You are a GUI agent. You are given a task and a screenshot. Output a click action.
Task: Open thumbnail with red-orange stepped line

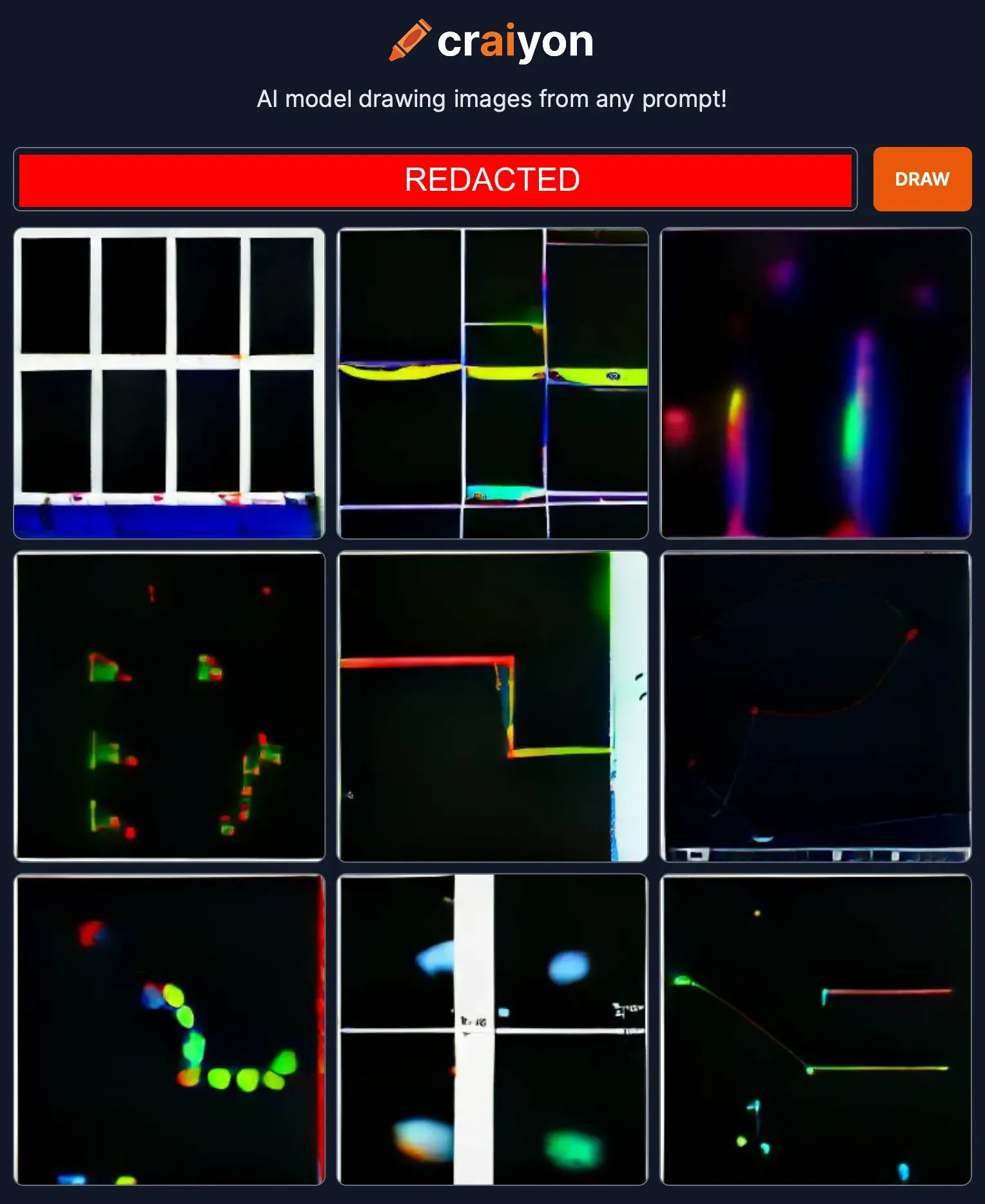[492, 706]
